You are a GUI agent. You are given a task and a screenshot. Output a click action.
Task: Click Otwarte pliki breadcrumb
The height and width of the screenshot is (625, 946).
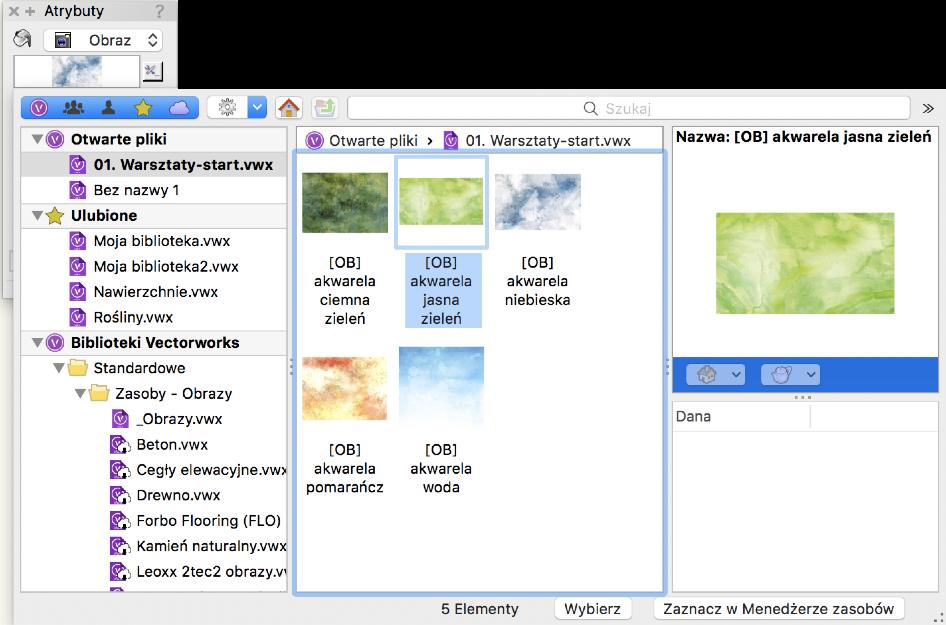[373, 141]
